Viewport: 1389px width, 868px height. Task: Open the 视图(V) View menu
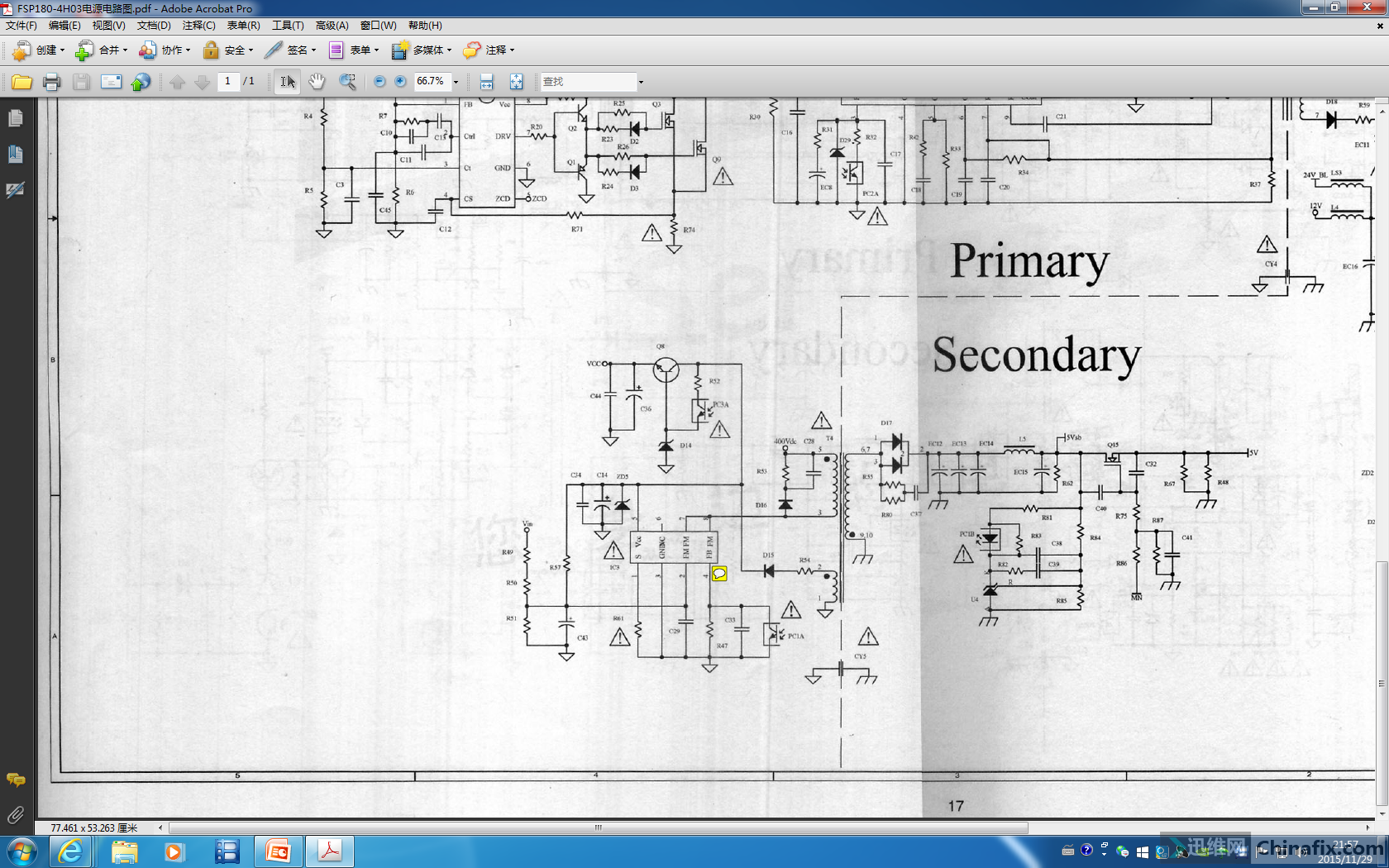108,26
